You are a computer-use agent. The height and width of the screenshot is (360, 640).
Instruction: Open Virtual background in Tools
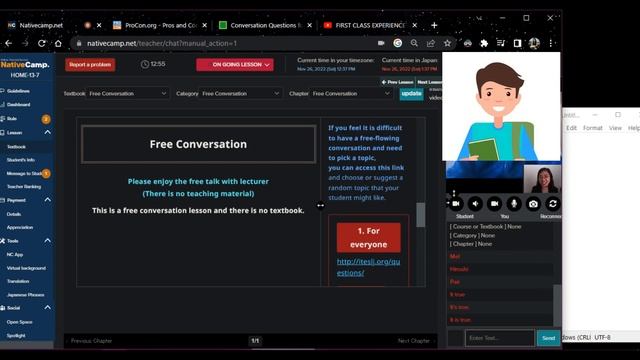27,268
